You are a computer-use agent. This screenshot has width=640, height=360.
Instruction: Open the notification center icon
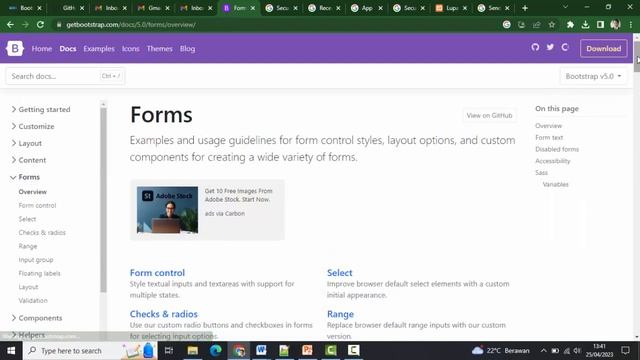(x=625, y=350)
